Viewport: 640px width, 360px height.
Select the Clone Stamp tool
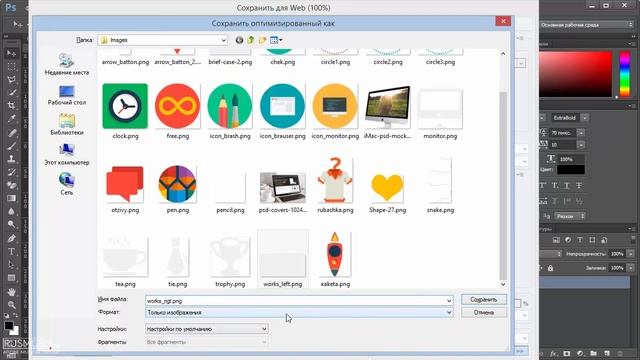(x=11, y=159)
